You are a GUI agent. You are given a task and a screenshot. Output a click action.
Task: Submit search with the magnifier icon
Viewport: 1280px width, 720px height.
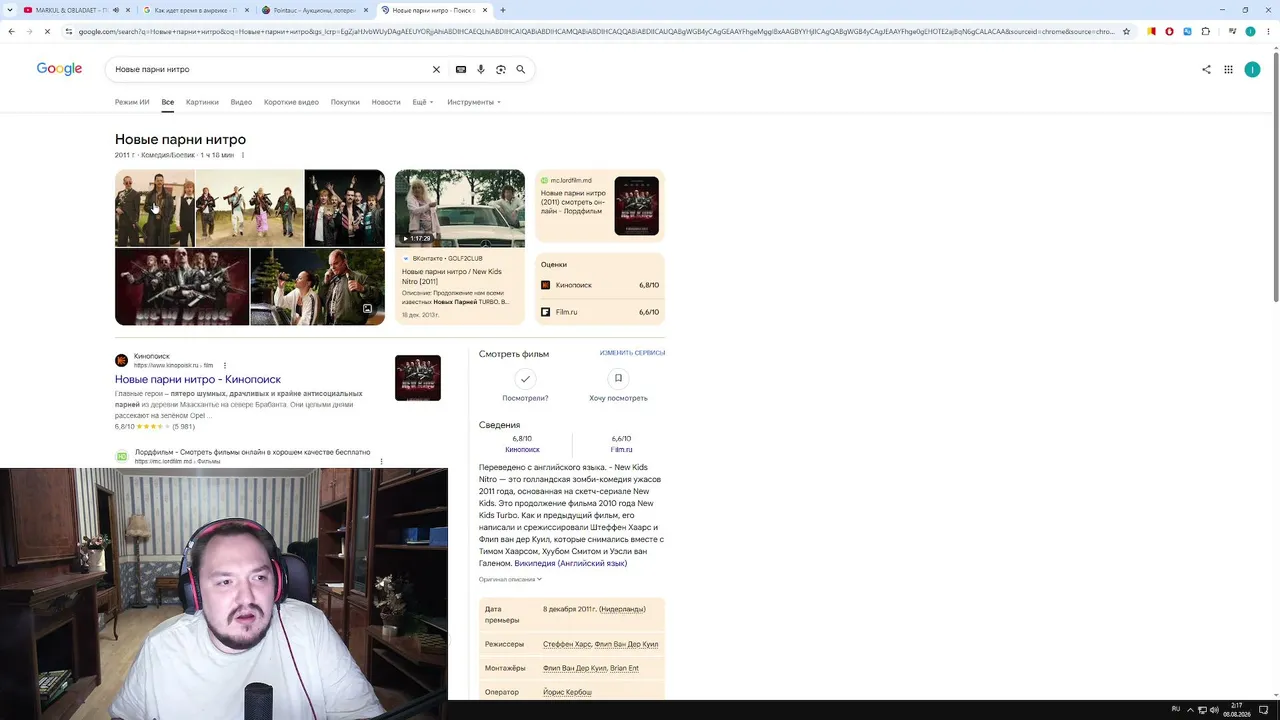pyautogui.click(x=521, y=69)
